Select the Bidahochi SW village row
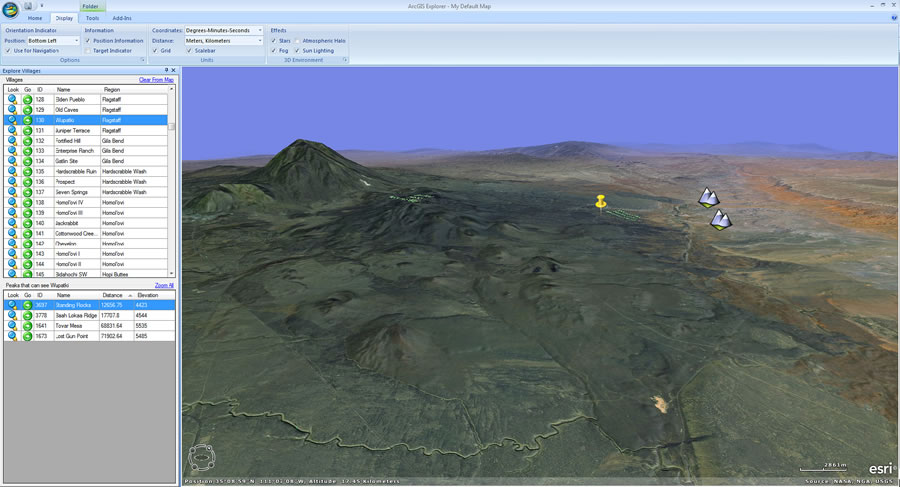 click(x=86, y=275)
